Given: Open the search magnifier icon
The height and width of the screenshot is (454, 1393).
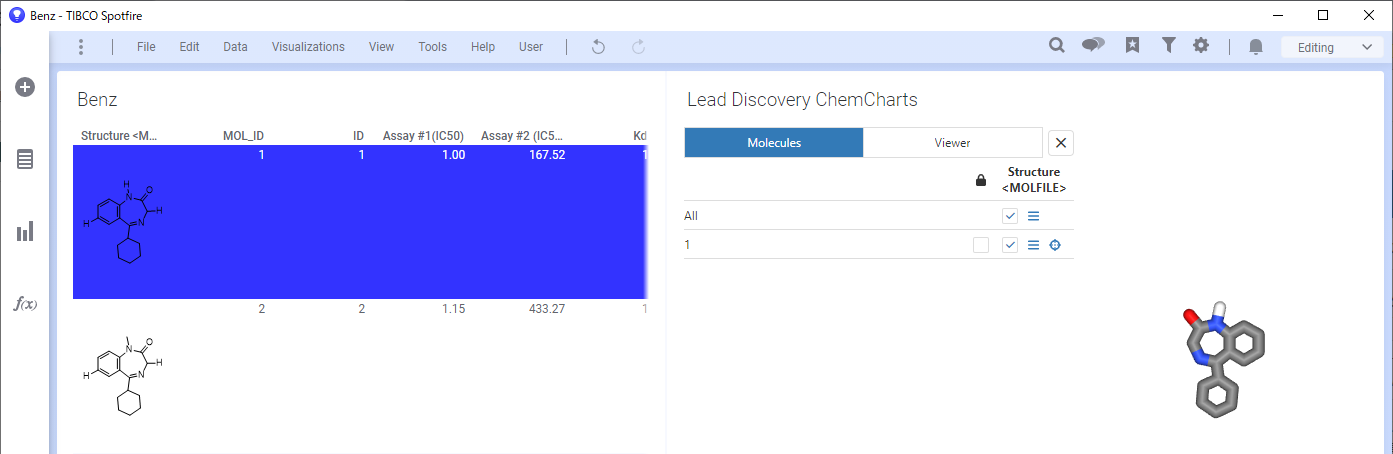Looking at the screenshot, I should point(1056,46).
